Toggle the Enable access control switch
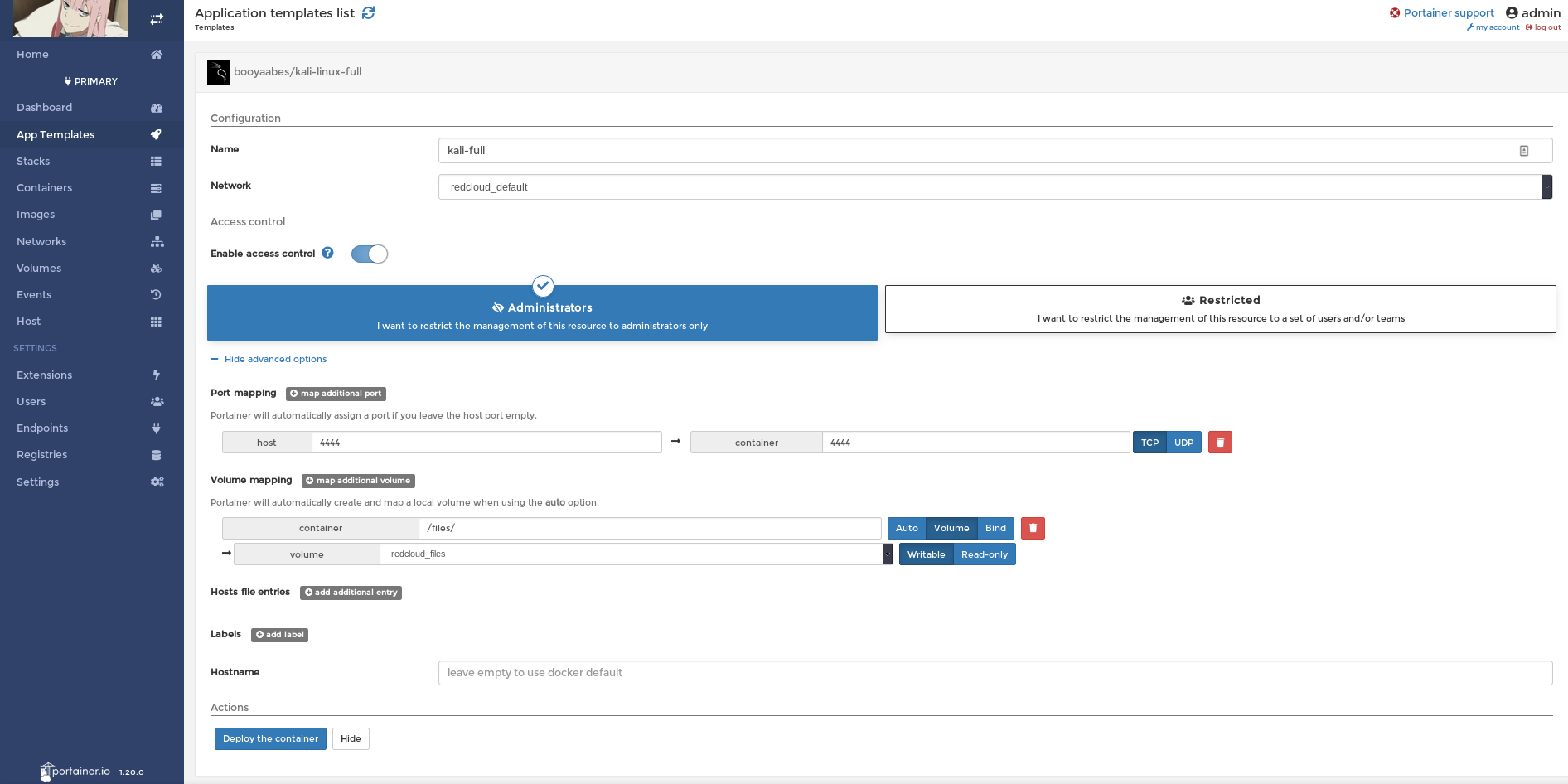1568x784 pixels. 369,254
